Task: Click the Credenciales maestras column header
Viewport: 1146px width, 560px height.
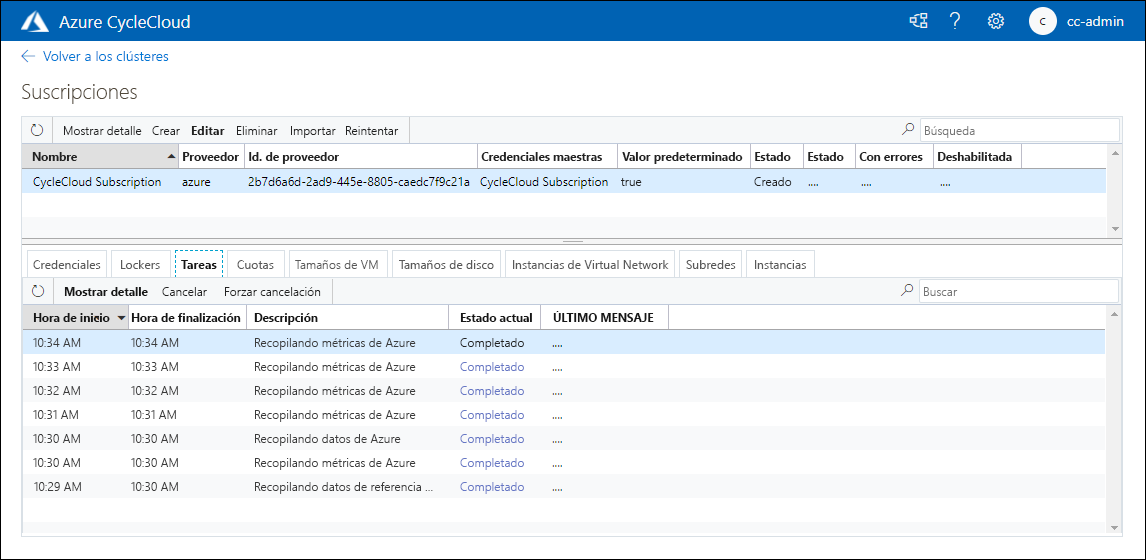Action: (x=547, y=156)
